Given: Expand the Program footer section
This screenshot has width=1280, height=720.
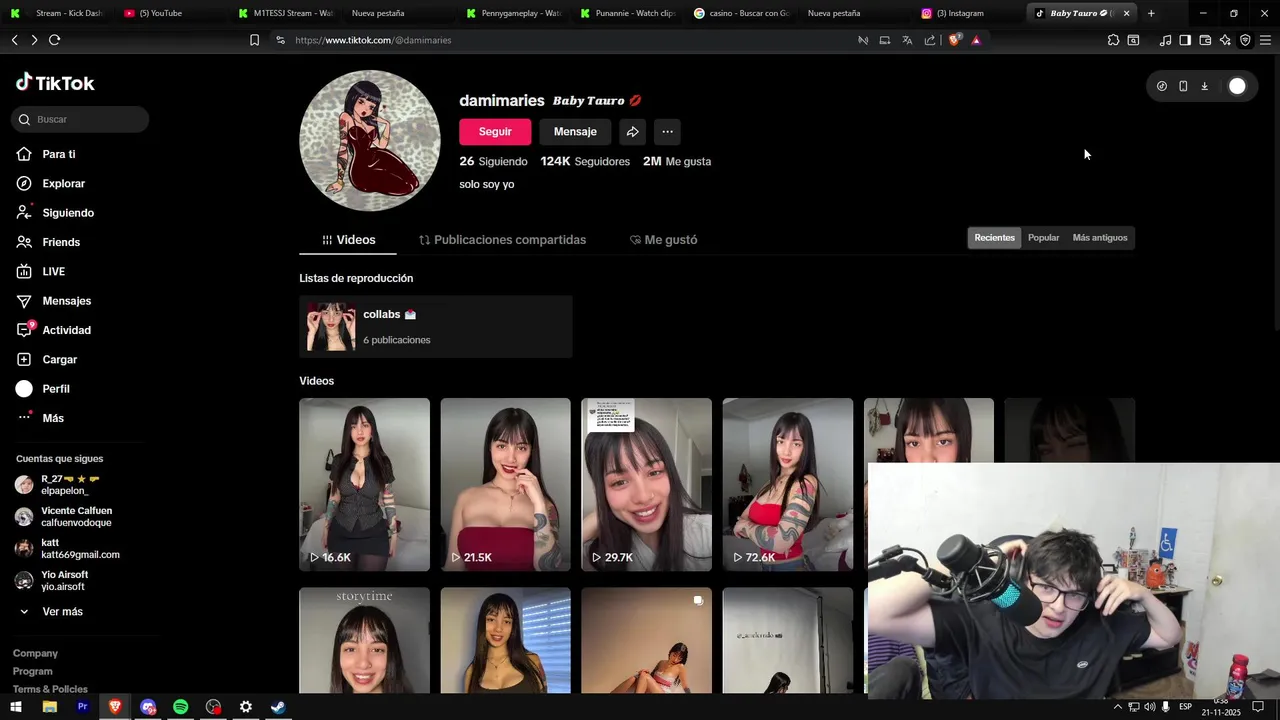Looking at the screenshot, I should 33,671.
